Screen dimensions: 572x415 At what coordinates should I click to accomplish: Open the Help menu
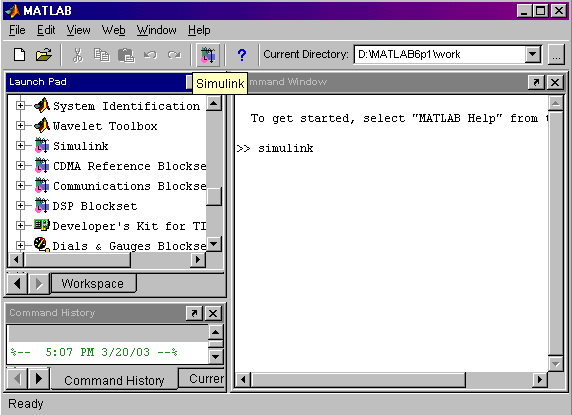pos(199,30)
